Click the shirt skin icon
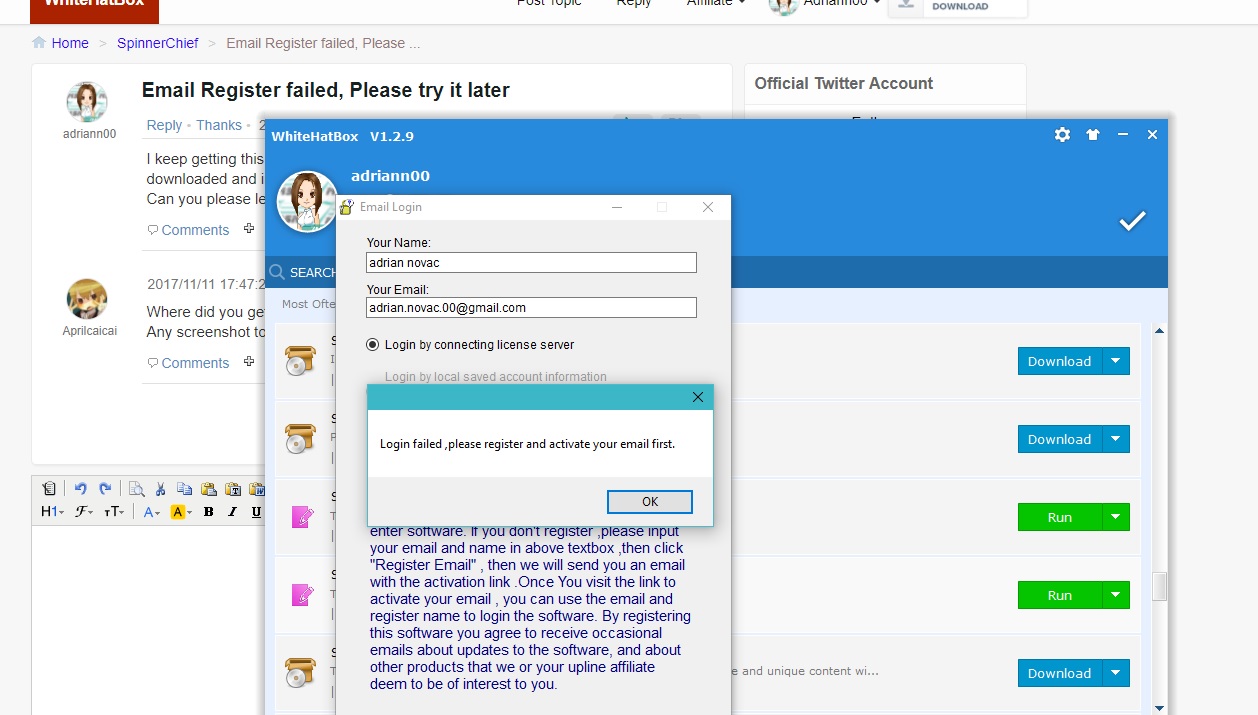The image size is (1258, 715). click(x=1093, y=135)
